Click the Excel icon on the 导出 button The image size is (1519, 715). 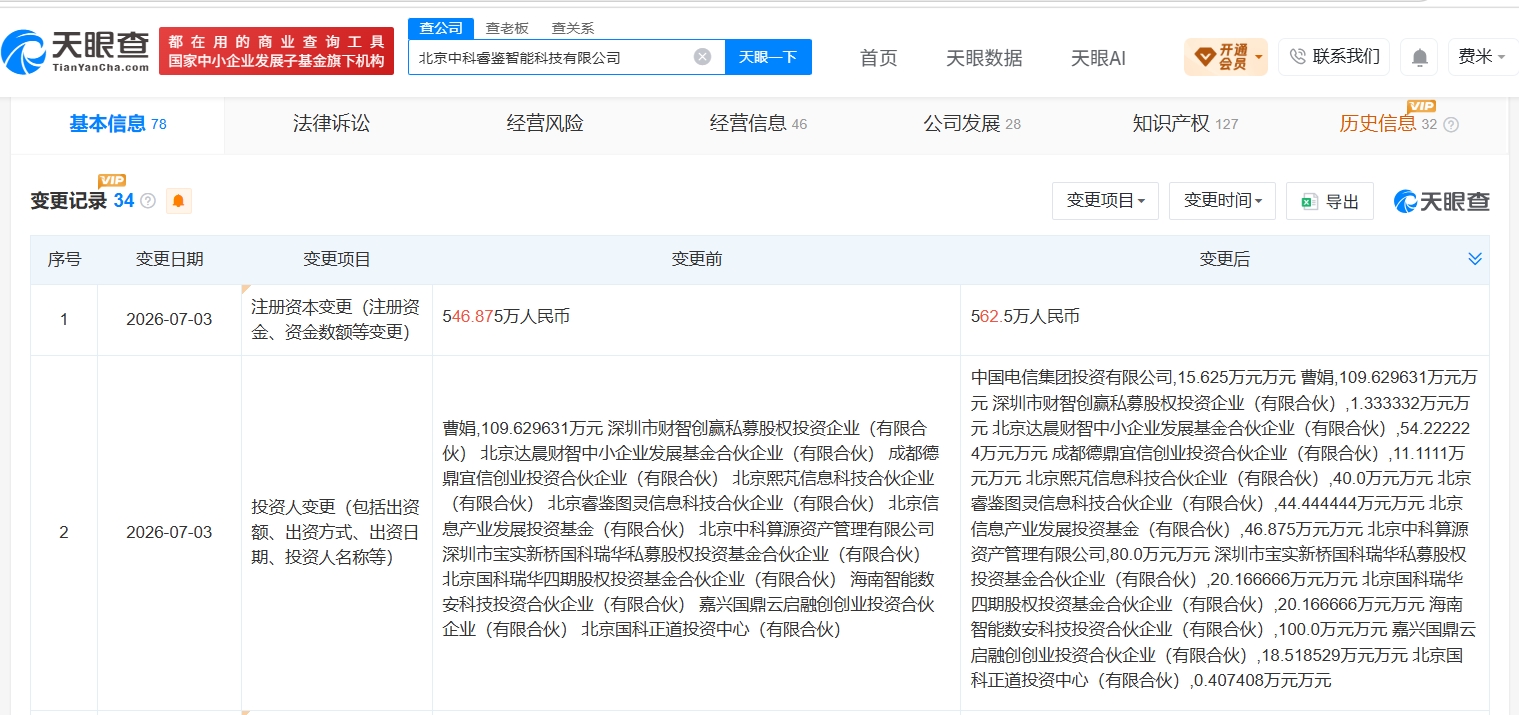coord(1308,201)
